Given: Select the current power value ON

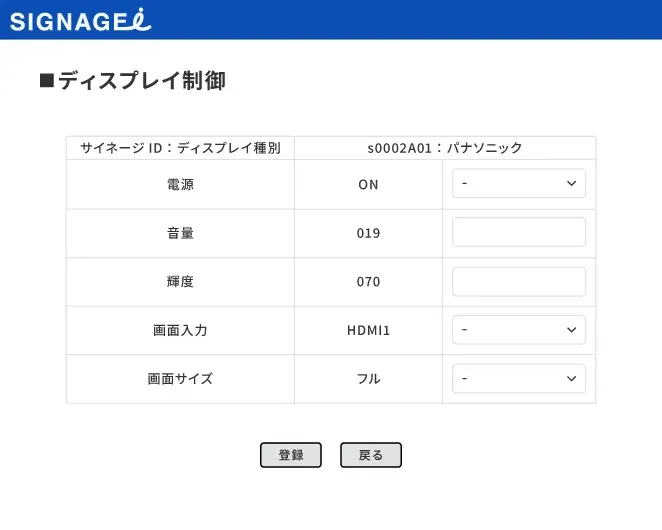Looking at the screenshot, I should click(368, 185).
